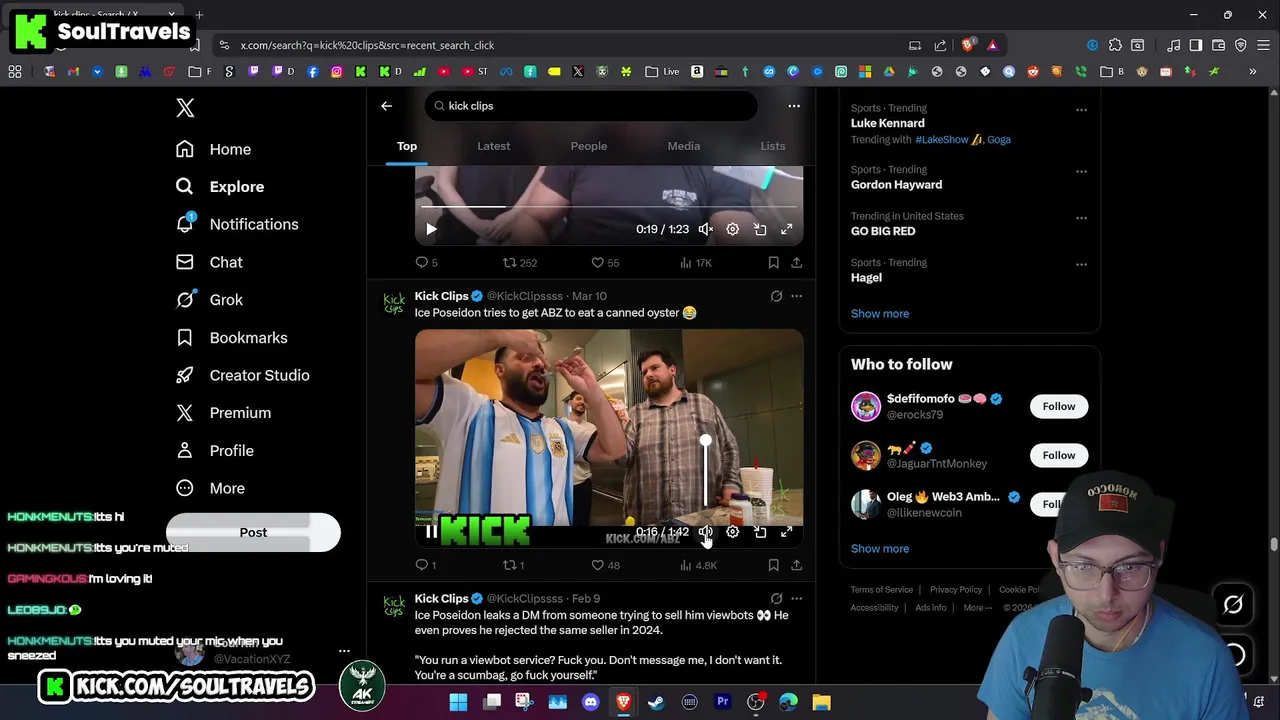Screen dimensions: 1280x720
Task: Share the post with 17K views
Action: [796, 263]
